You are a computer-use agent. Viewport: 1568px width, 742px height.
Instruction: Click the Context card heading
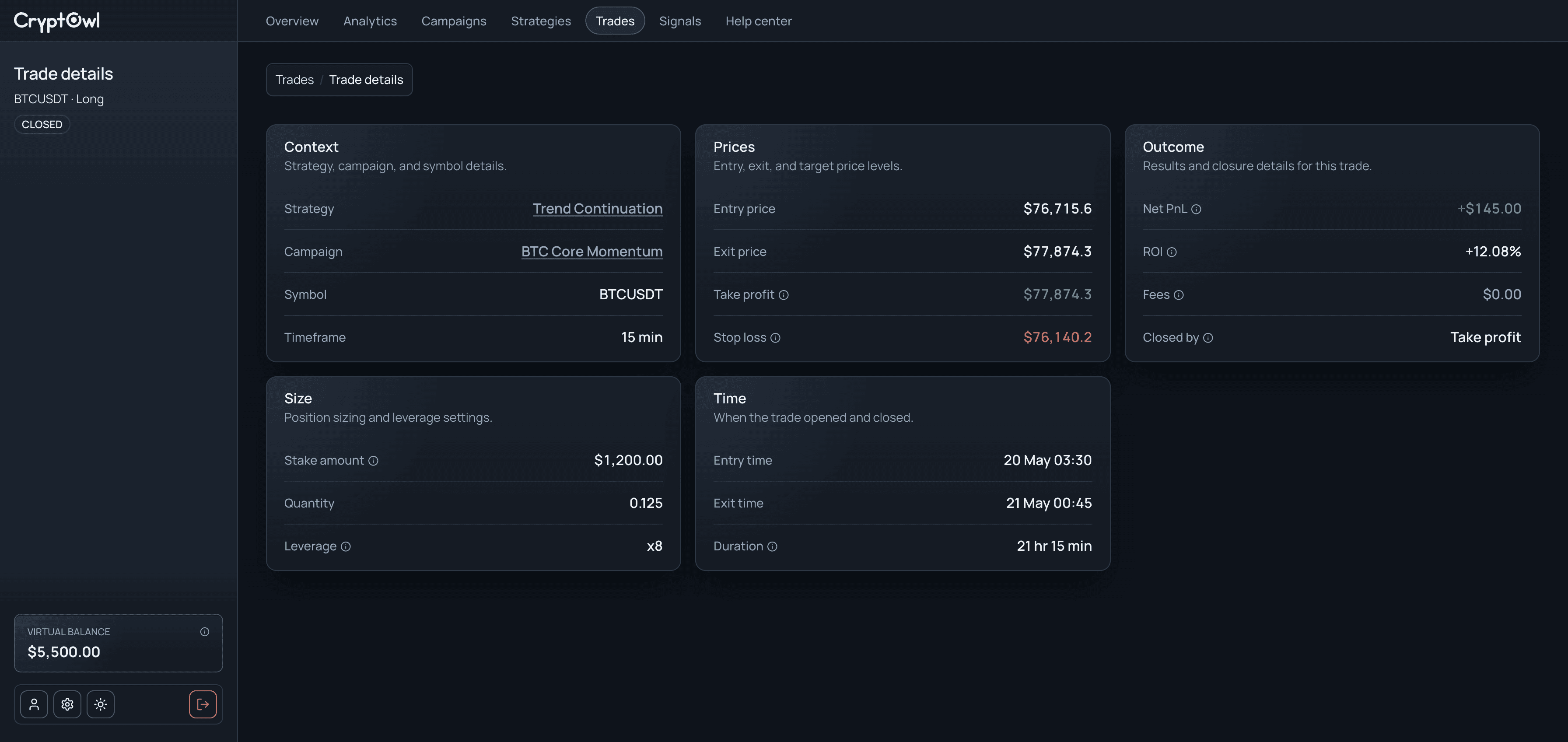(x=311, y=147)
